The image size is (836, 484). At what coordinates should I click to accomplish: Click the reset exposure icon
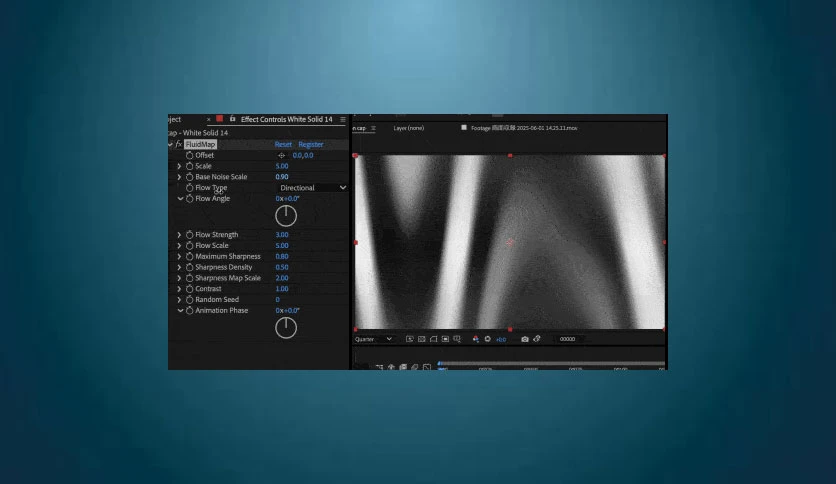pyautogui.click(x=487, y=339)
